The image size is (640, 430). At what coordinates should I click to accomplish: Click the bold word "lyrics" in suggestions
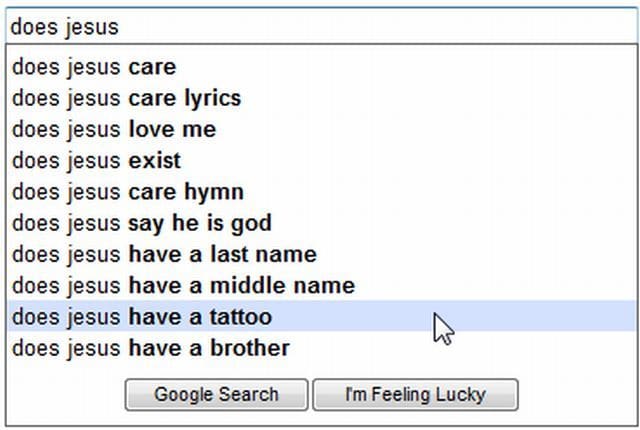coord(213,99)
